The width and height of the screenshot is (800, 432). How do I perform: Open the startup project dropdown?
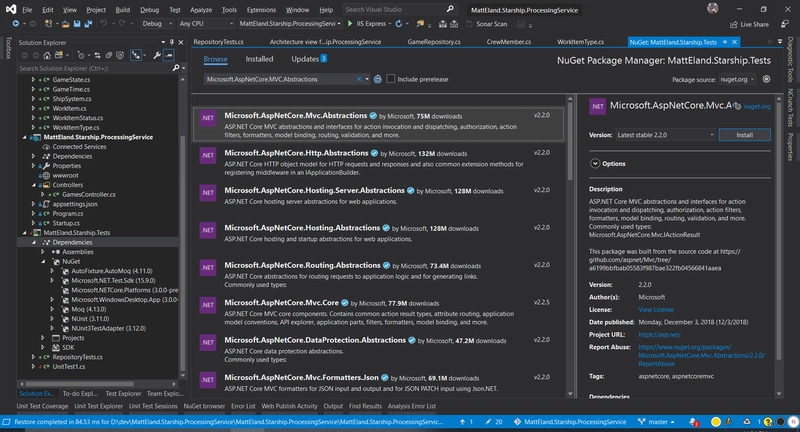tap(289, 23)
